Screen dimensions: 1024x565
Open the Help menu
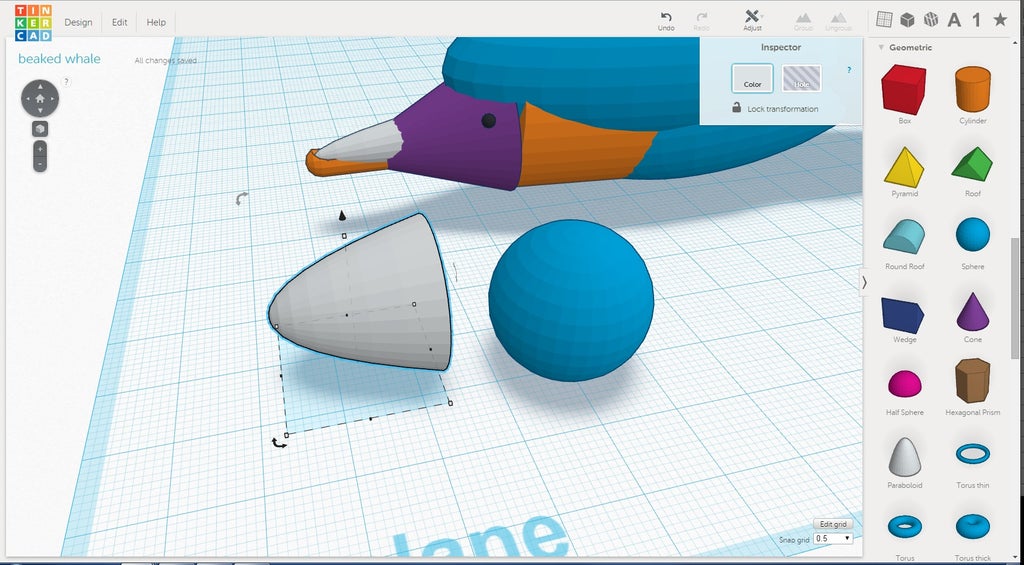[x=156, y=22]
